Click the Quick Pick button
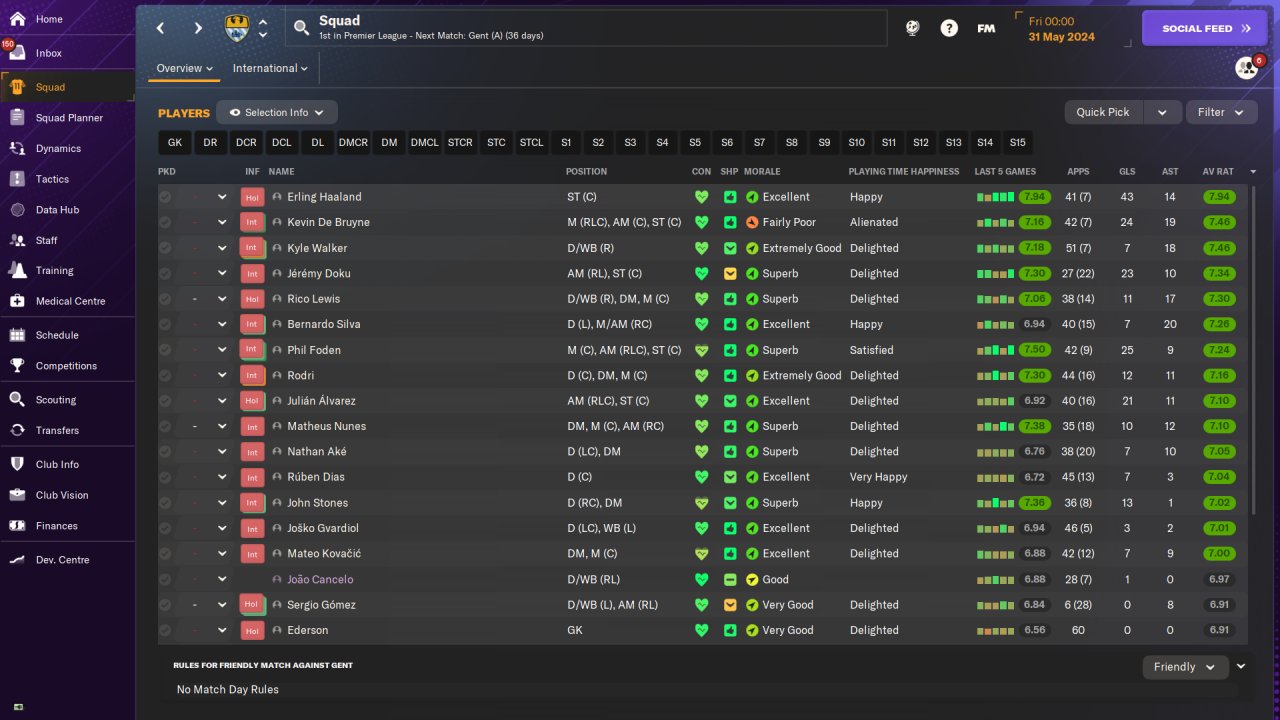Image resolution: width=1280 pixels, height=720 pixels. [x=1103, y=112]
